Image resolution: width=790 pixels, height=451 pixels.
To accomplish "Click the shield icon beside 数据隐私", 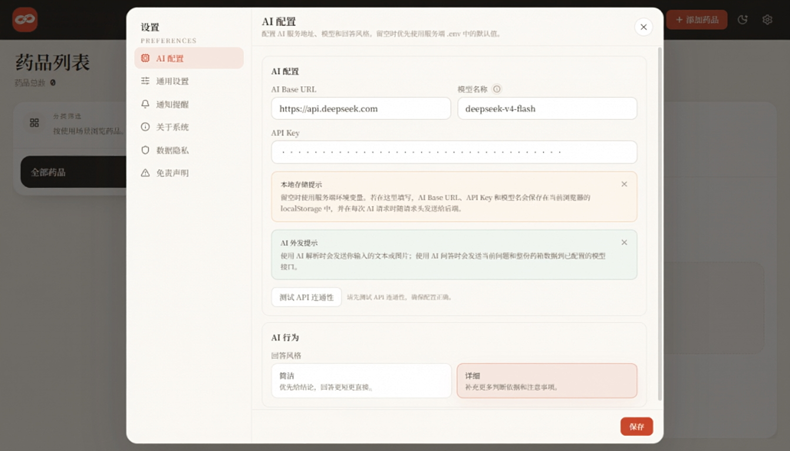I will (145, 150).
